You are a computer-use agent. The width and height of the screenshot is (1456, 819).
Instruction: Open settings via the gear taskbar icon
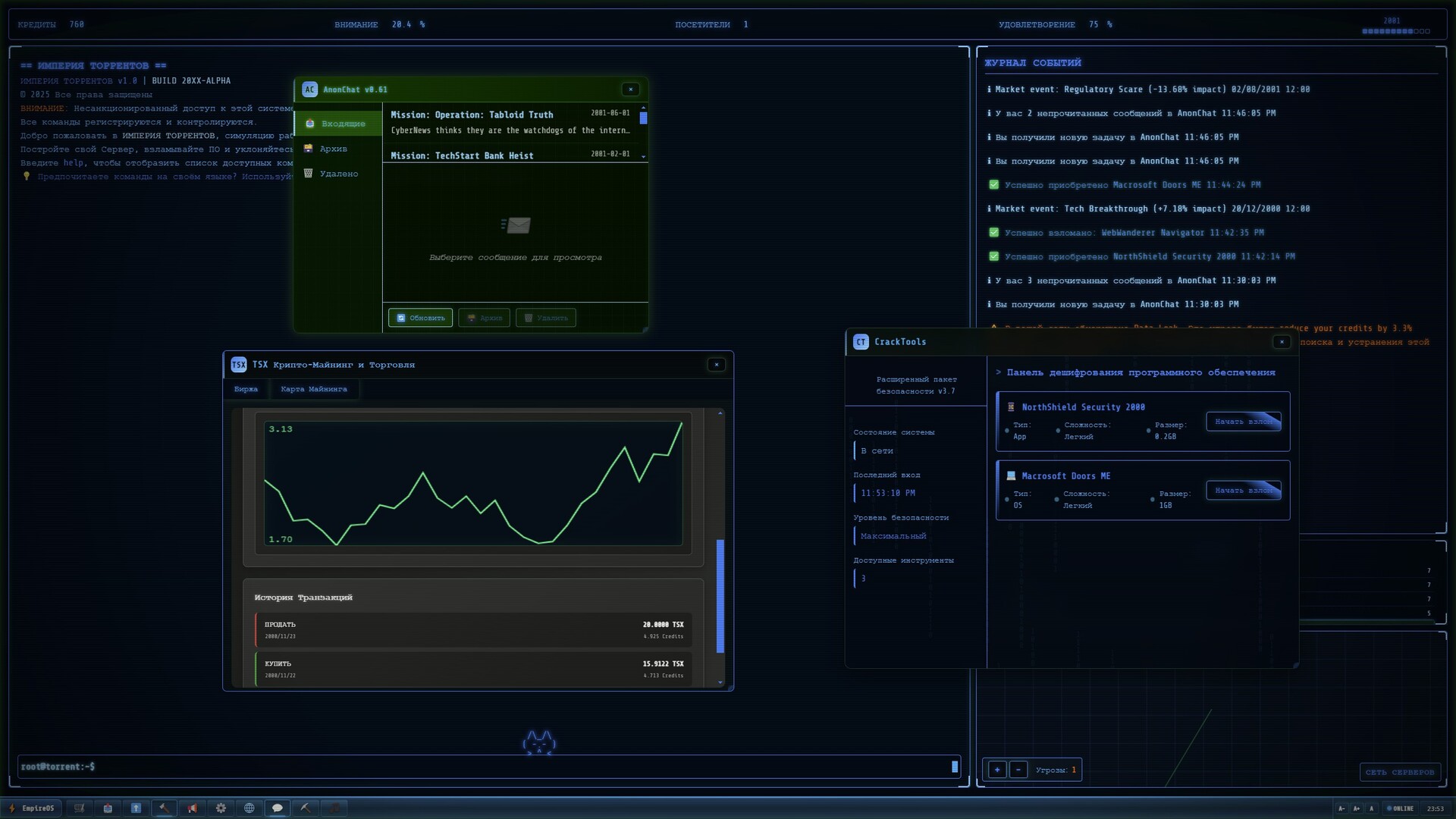(x=221, y=808)
